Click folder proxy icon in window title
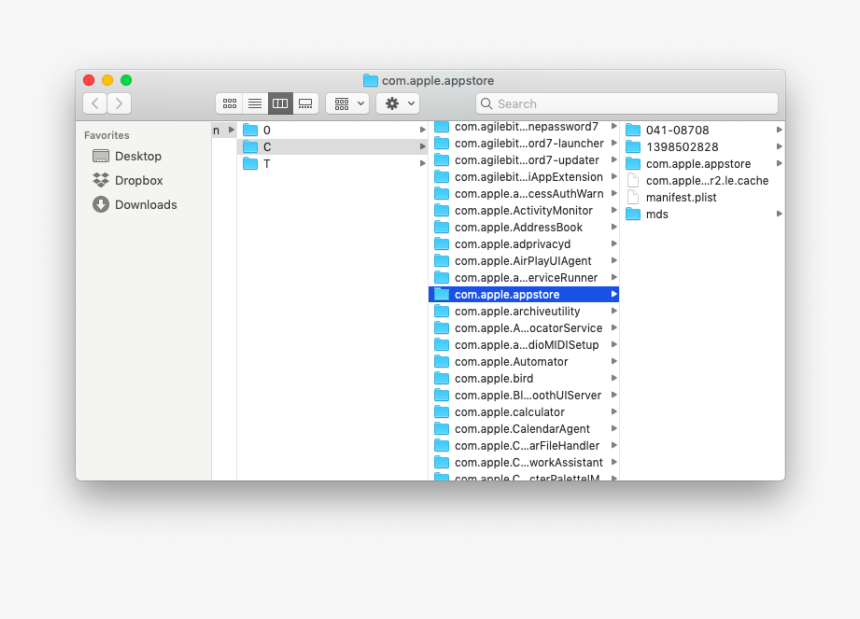 pyautogui.click(x=371, y=81)
